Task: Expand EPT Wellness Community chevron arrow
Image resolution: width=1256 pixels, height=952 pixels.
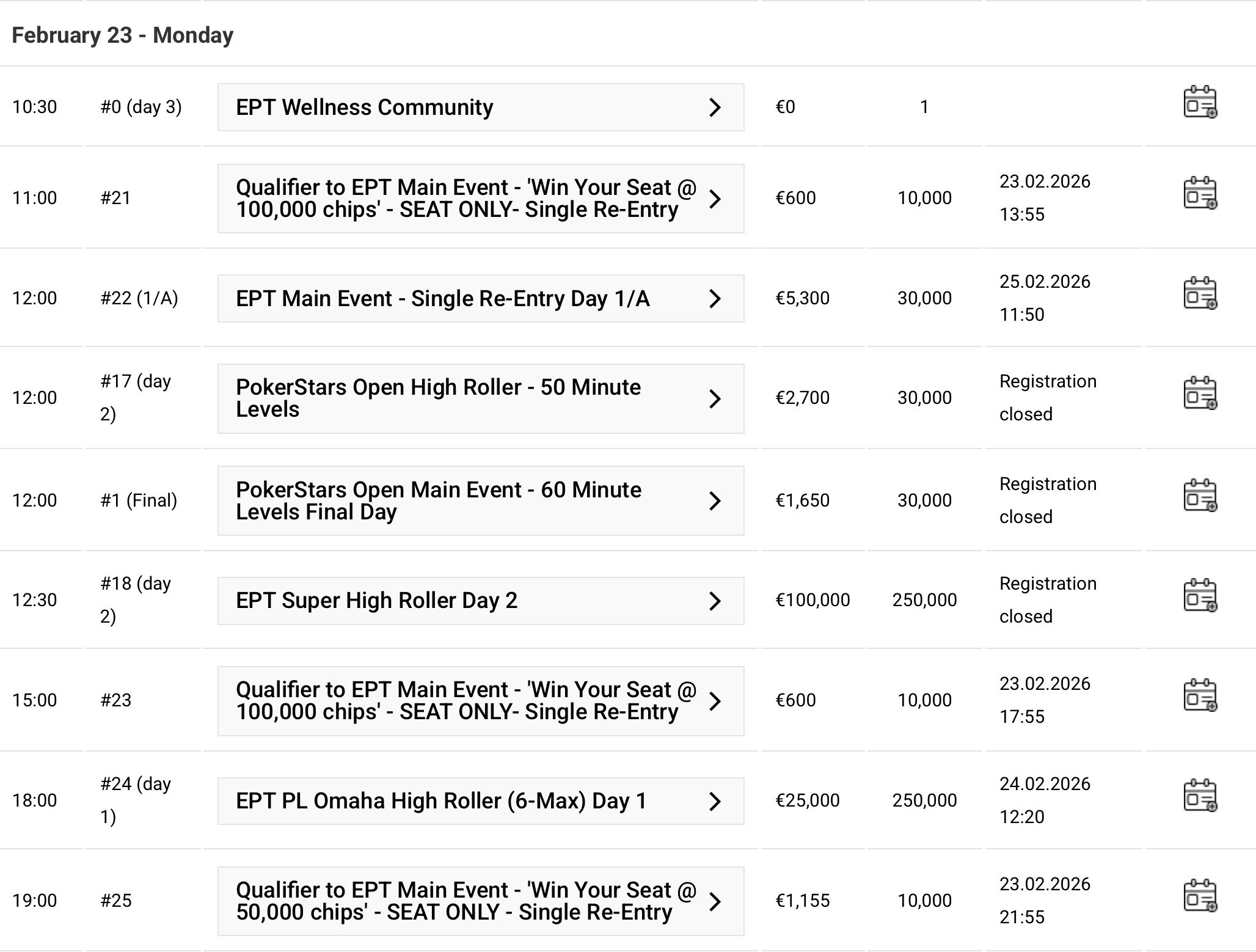Action: point(714,108)
